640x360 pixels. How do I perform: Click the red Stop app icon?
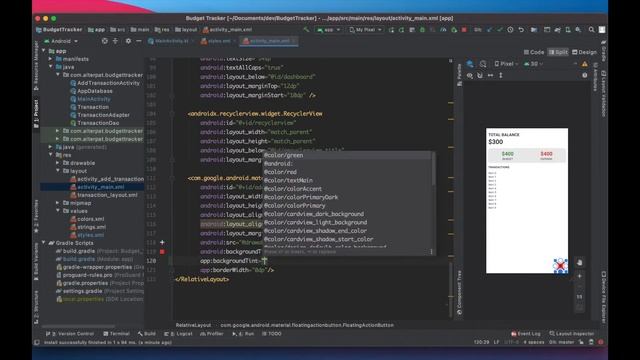coord(464,30)
